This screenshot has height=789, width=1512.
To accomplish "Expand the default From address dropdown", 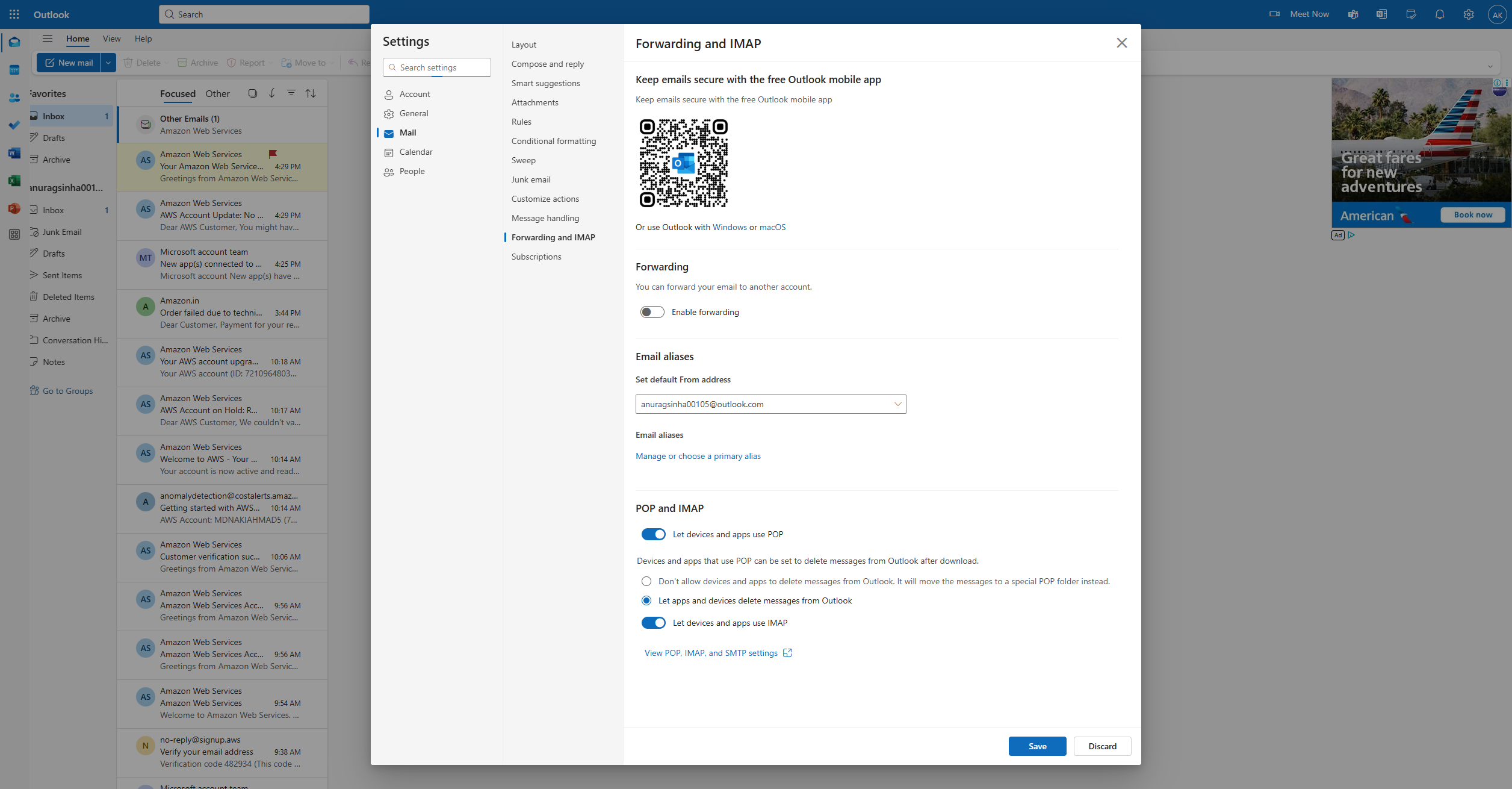I will click(897, 404).
